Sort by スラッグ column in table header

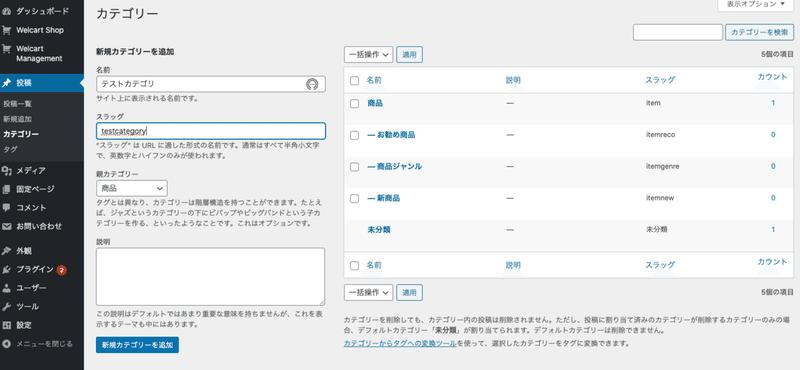pos(660,80)
